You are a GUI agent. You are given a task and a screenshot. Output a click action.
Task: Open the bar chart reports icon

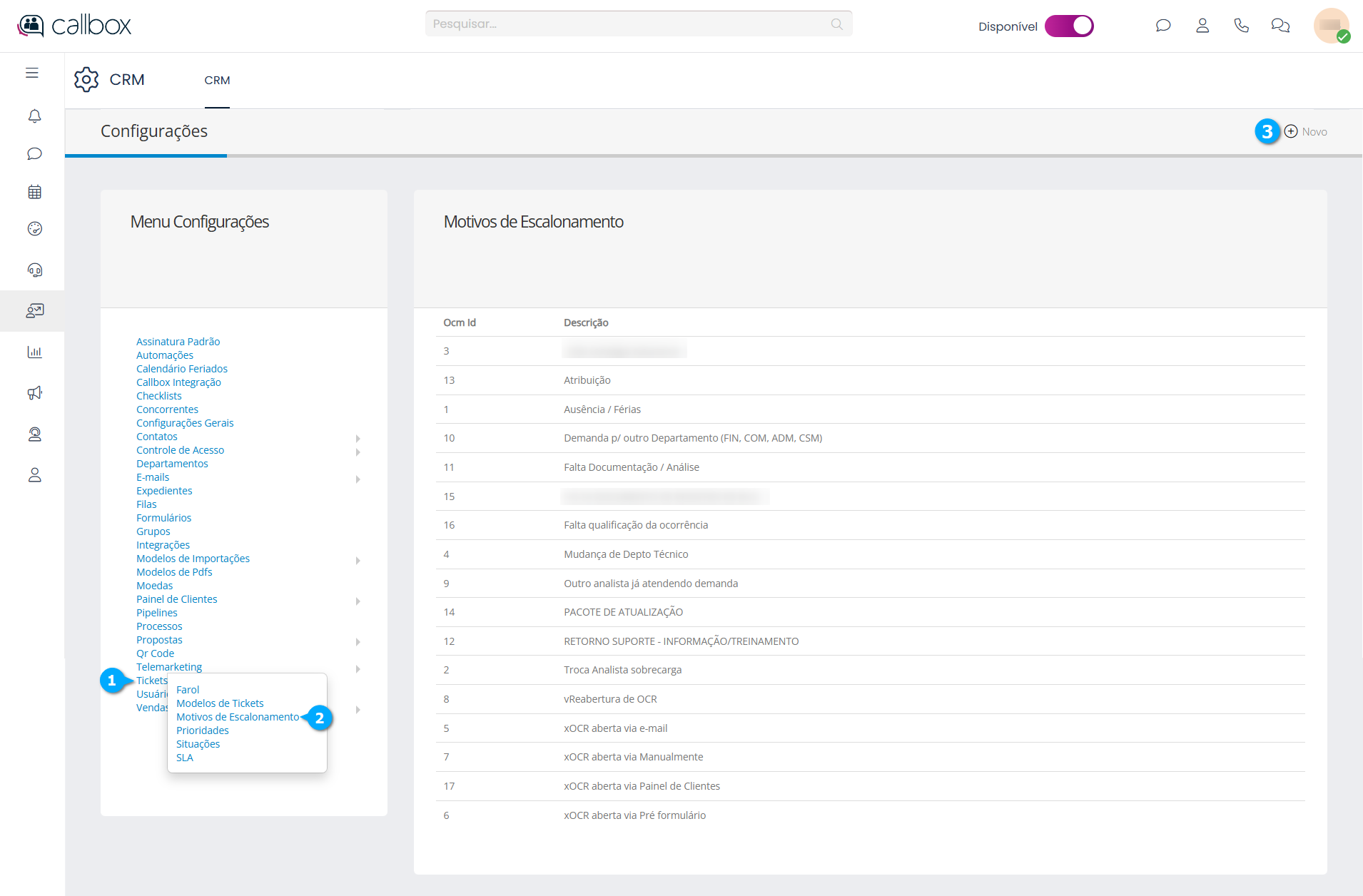pos(34,352)
